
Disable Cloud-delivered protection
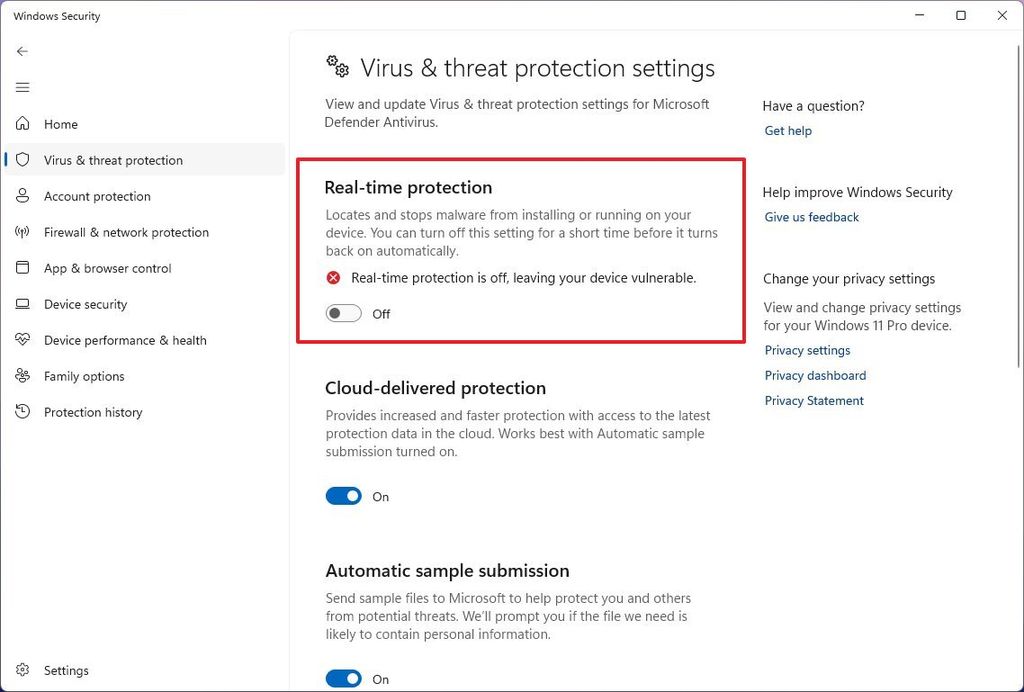click(343, 496)
